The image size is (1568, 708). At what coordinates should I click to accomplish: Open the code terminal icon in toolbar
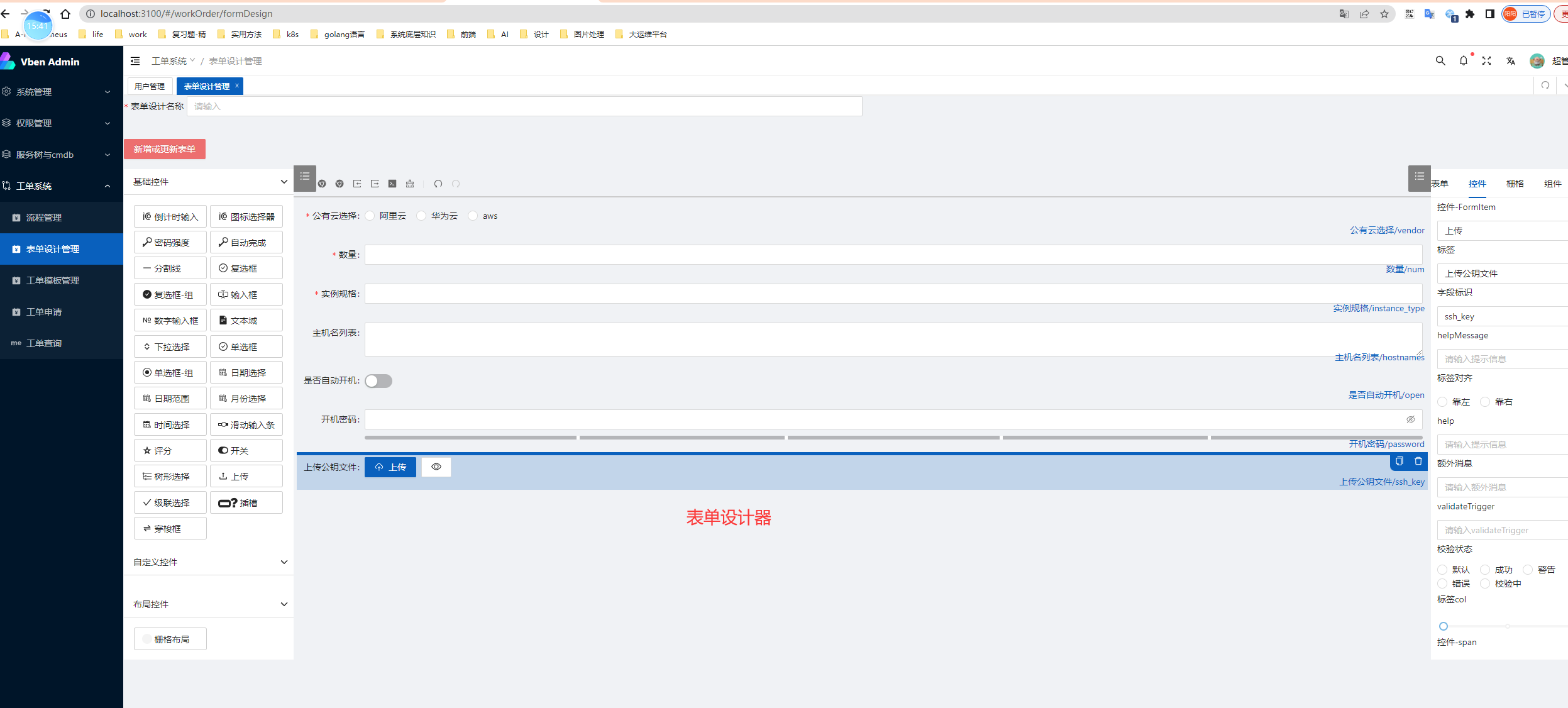pyautogui.click(x=392, y=184)
